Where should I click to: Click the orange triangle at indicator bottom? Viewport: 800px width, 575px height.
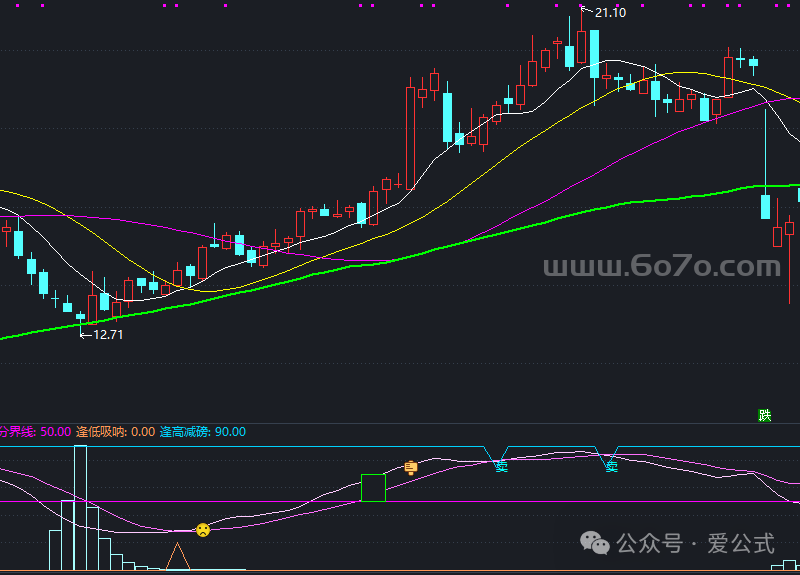tap(178, 556)
